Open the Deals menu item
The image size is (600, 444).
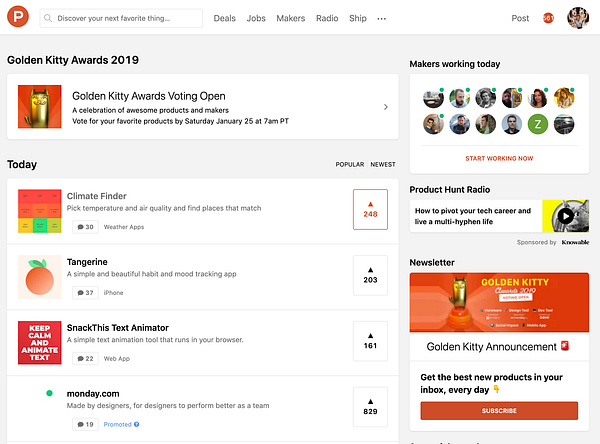point(224,18)
